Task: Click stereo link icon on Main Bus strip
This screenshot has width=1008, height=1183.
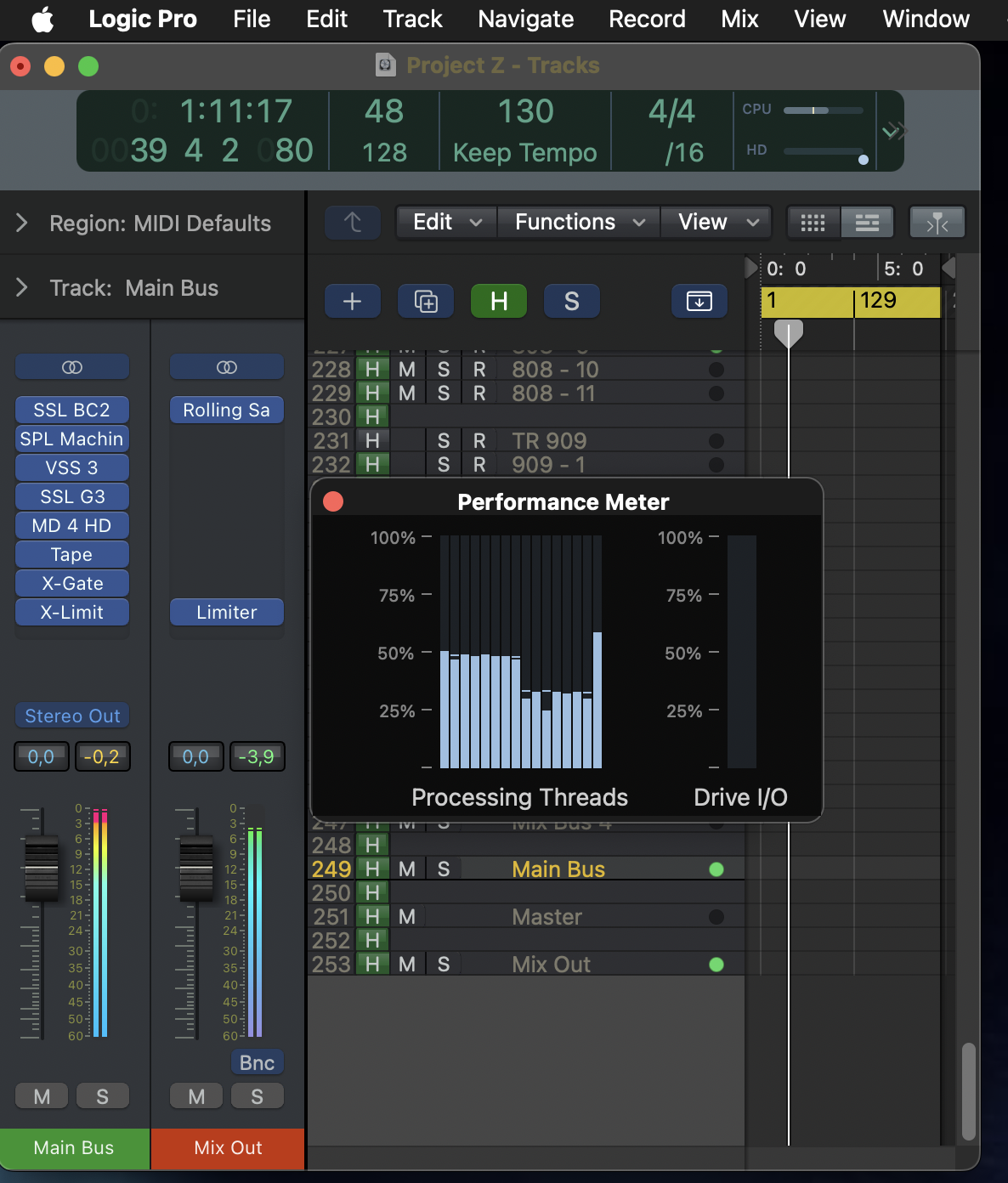Action: [72, 367]
